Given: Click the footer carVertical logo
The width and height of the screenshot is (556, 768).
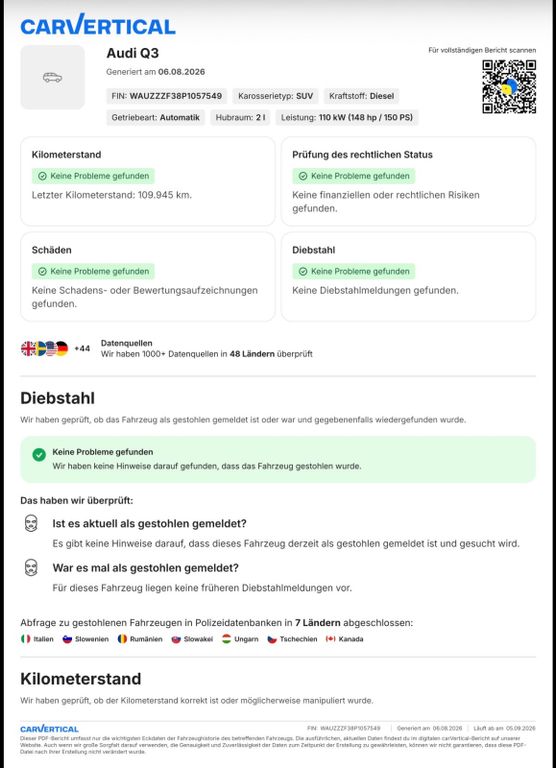Looking at the screenshot, I should 49,729.
